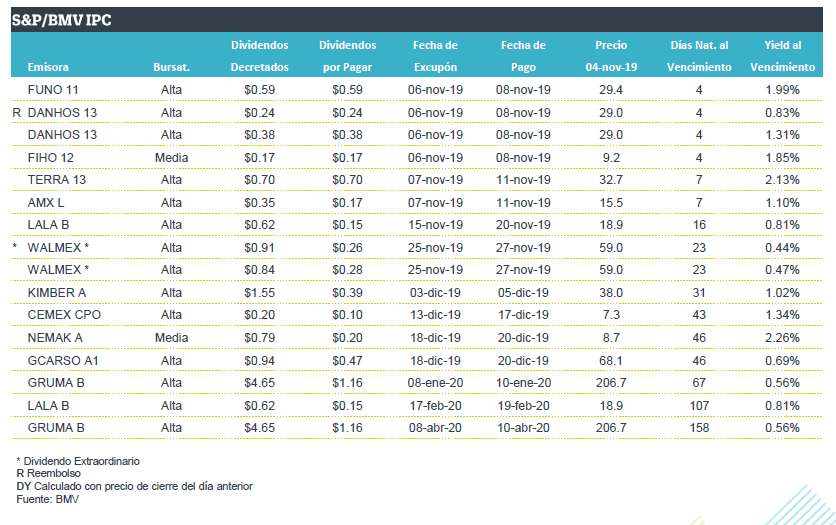Select the 'Fuente: BMV' source note
This screenshot has width=836, height=525.
[47, 499]
